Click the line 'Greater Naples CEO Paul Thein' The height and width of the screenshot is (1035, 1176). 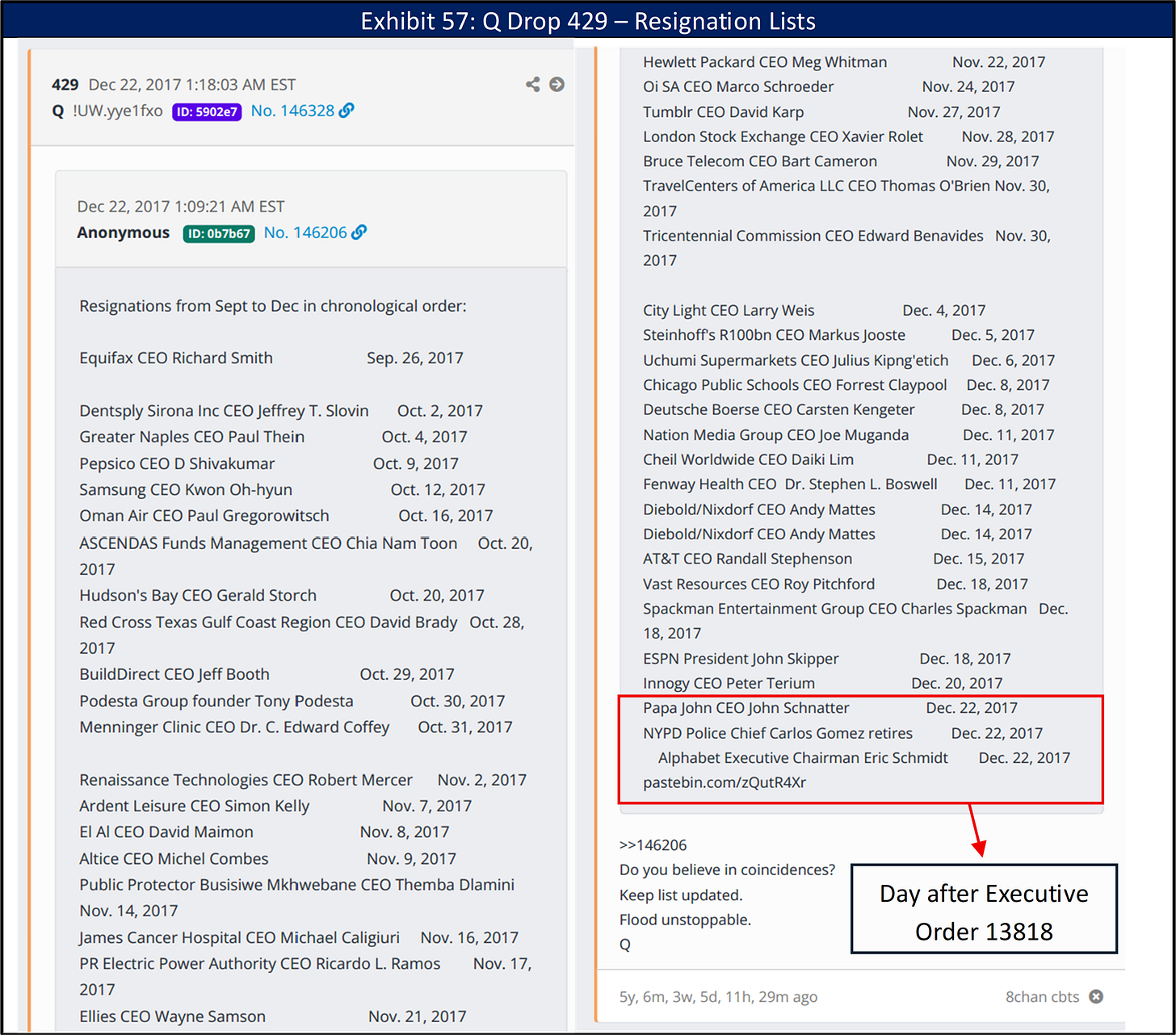pos(191,437)
